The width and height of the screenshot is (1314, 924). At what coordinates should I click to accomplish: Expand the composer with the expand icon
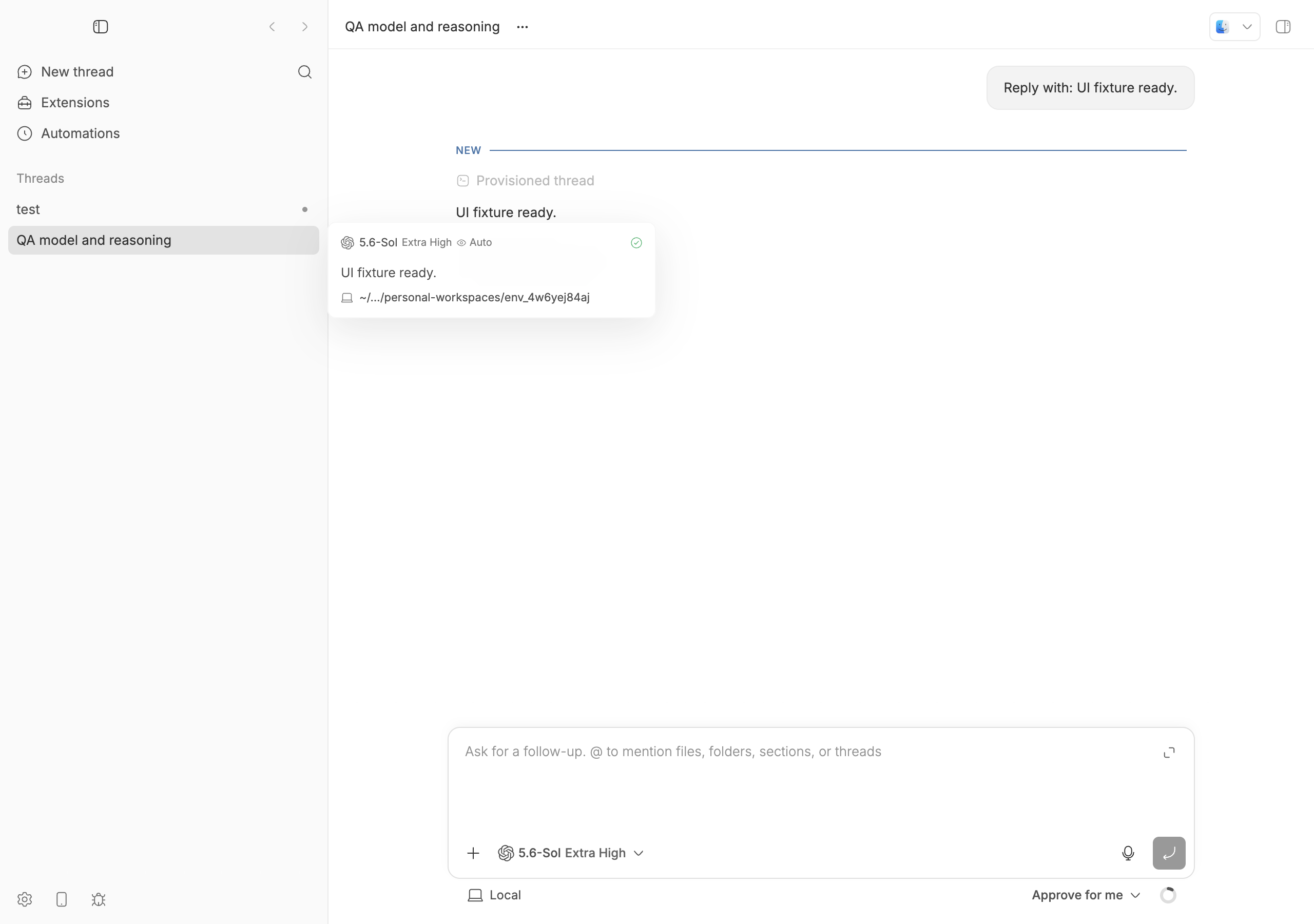pos(1169,752)
